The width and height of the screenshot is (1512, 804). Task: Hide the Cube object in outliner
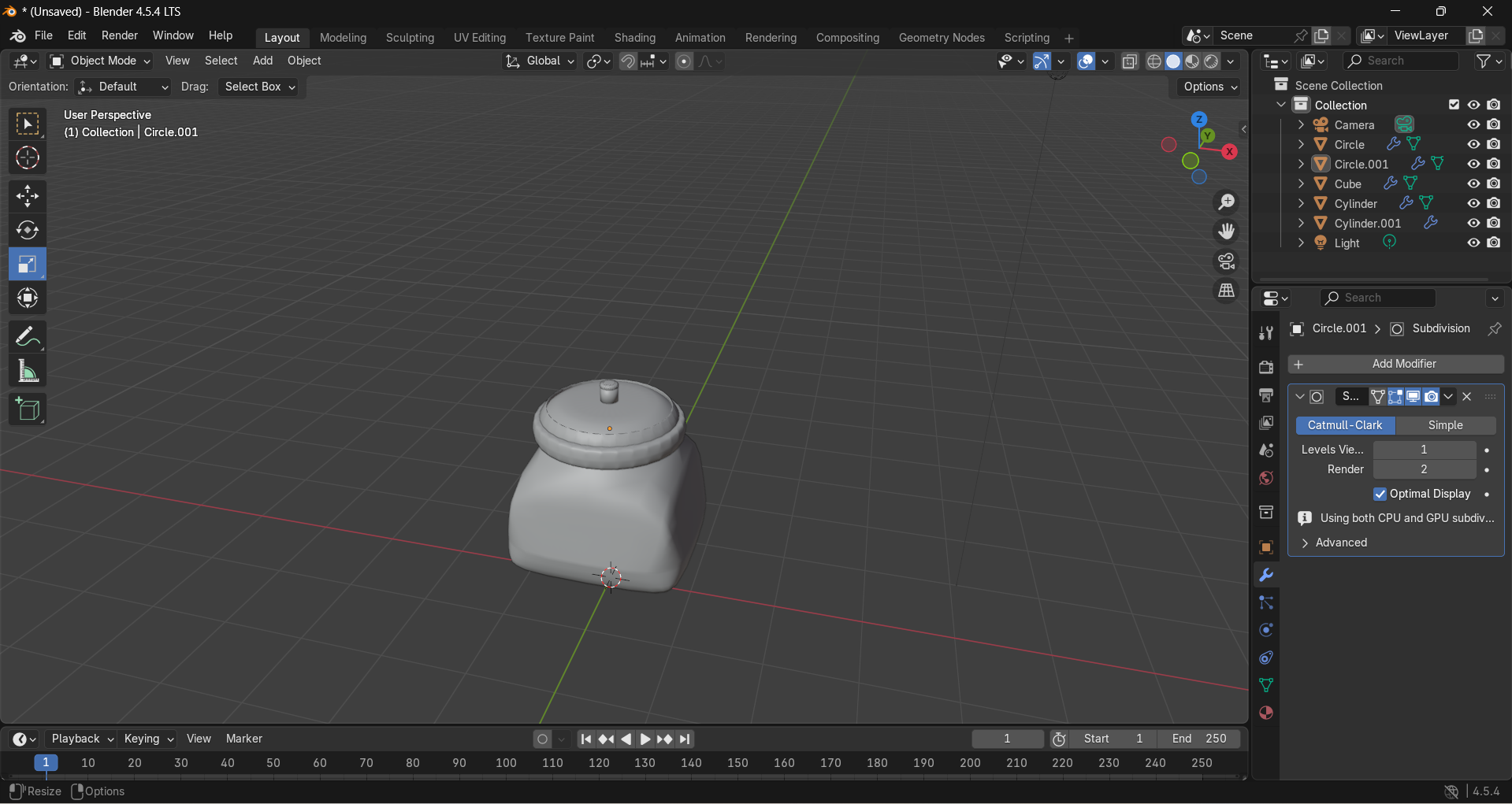[1473, 183]
